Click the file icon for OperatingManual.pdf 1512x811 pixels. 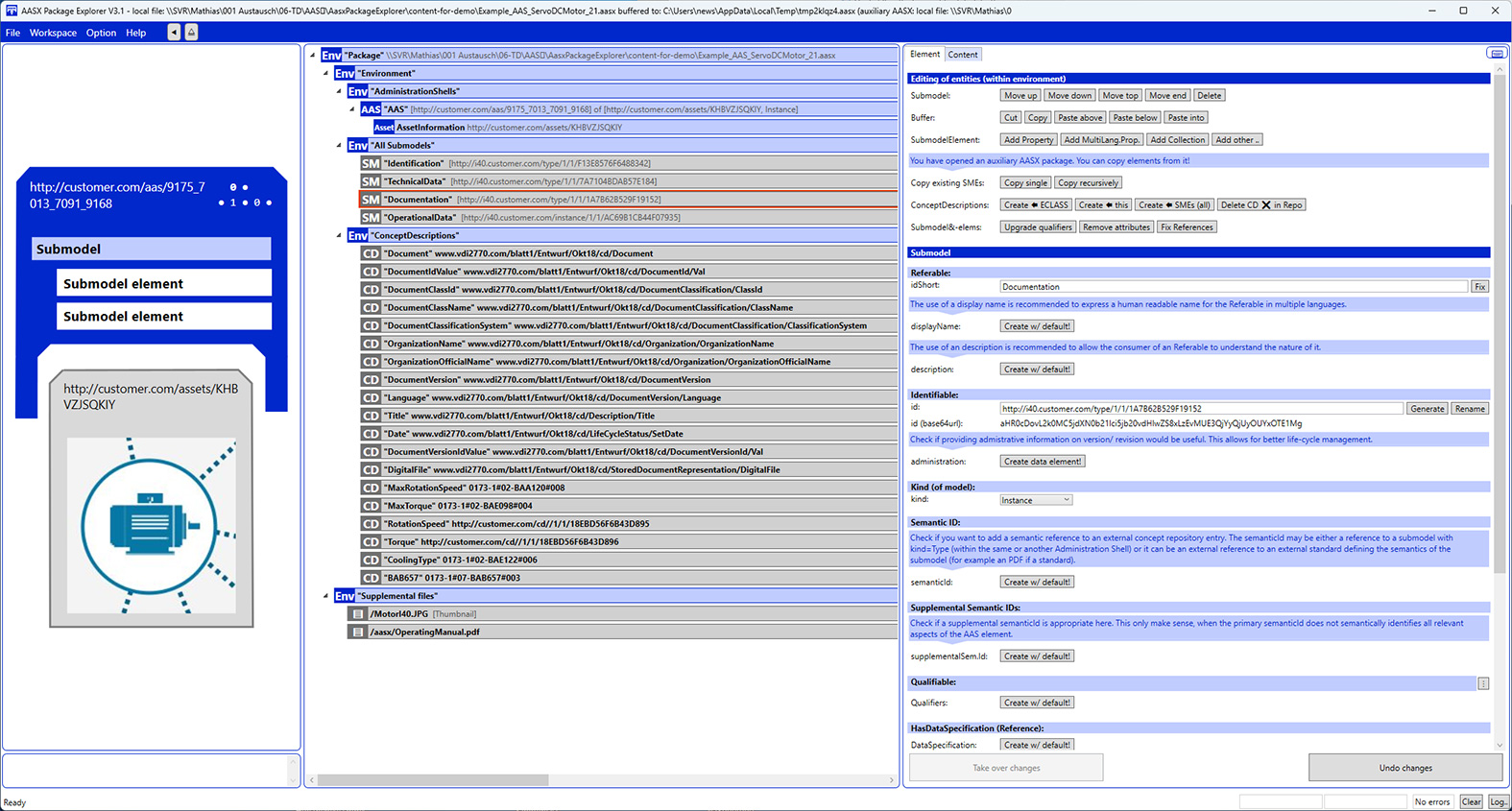tap(358, 632)
